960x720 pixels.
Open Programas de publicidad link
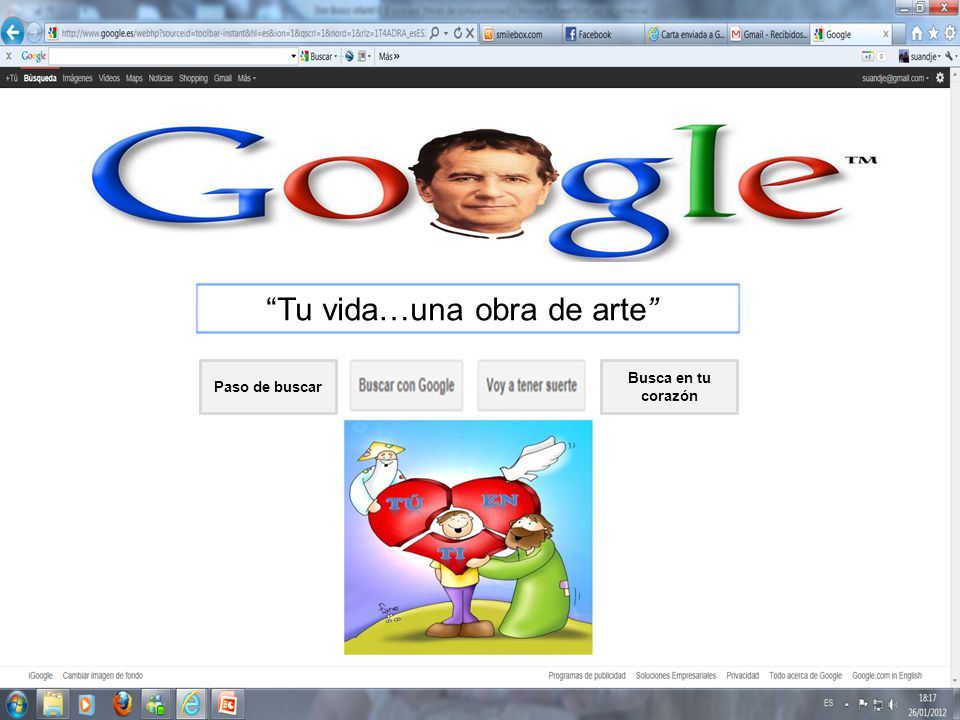point(587,676)
